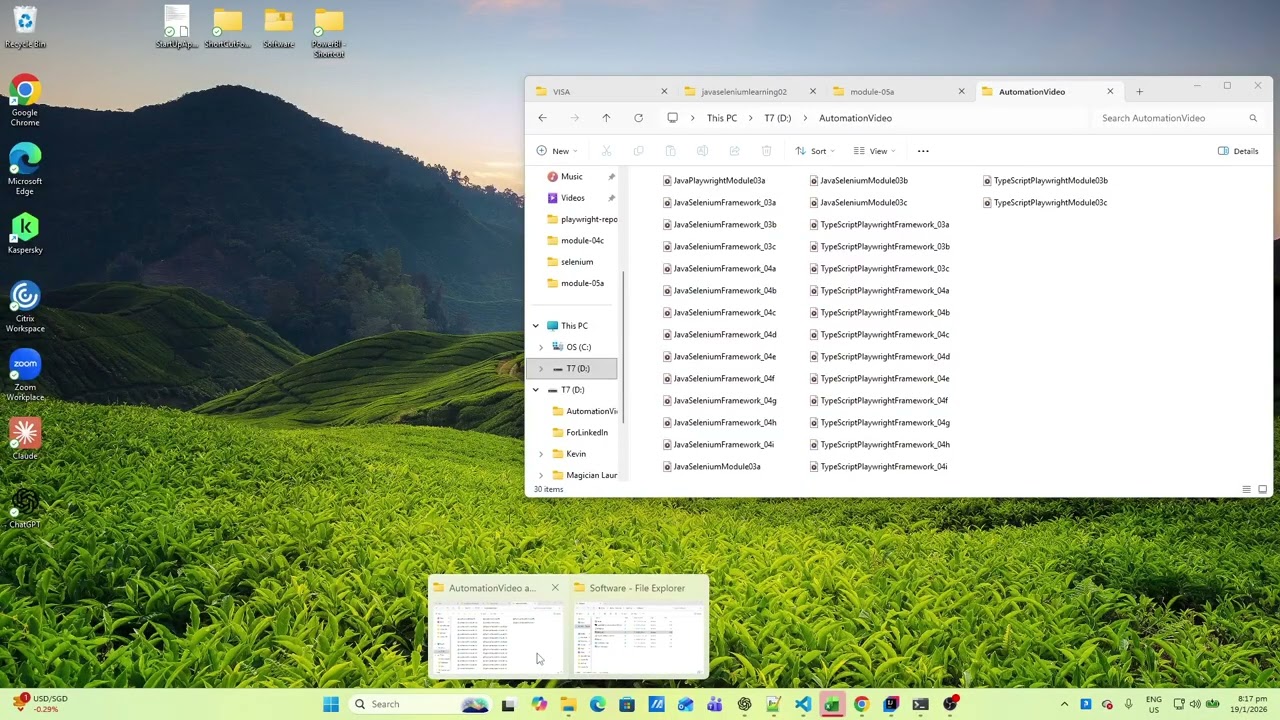Screen dimensions: 1280x720
Task: Click the Windows Start button
Action: click(x=331, y=704)
